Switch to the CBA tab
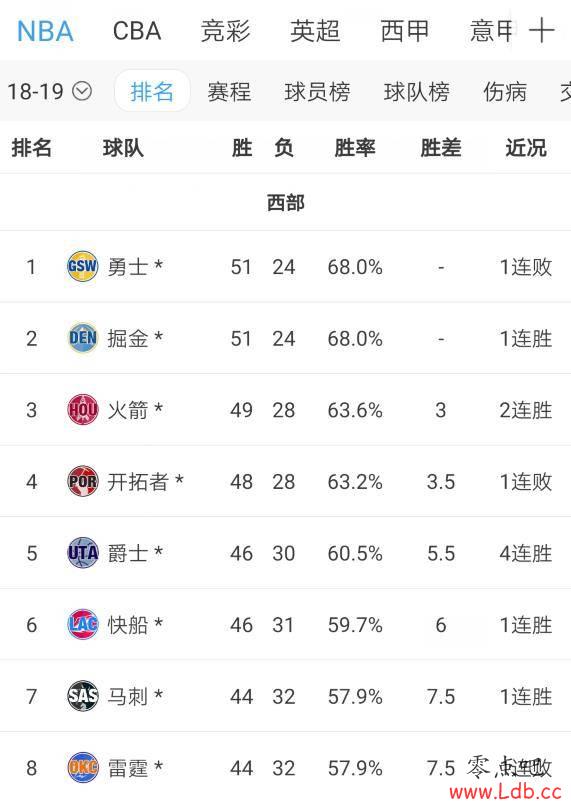The height and width of the screenshot is (802, 571). pyautogui.click(x=137, y=31)
